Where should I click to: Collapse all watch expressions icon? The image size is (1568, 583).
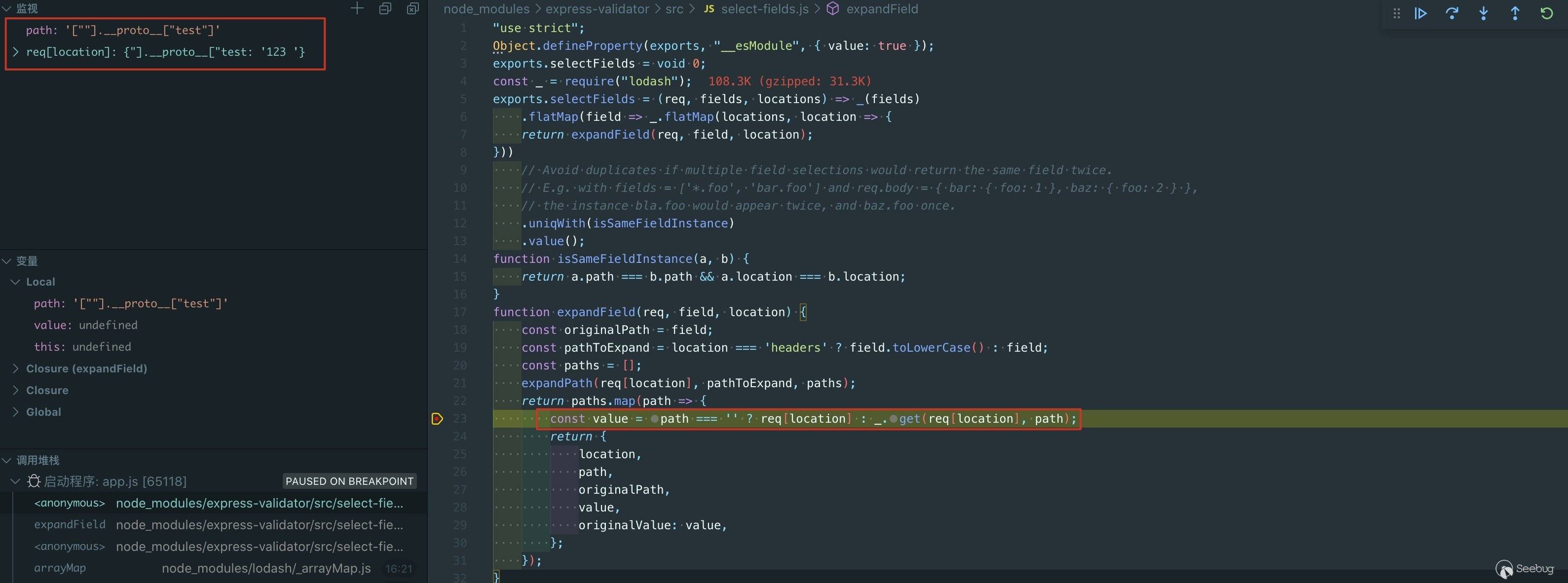click(385, 8)
